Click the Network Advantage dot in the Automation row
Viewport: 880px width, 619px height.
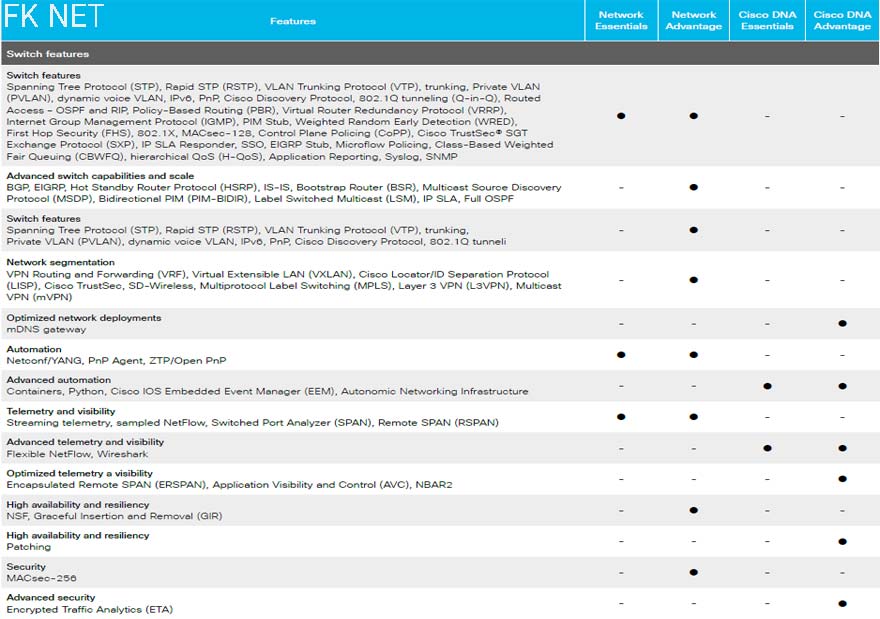(x=694, y=355)
